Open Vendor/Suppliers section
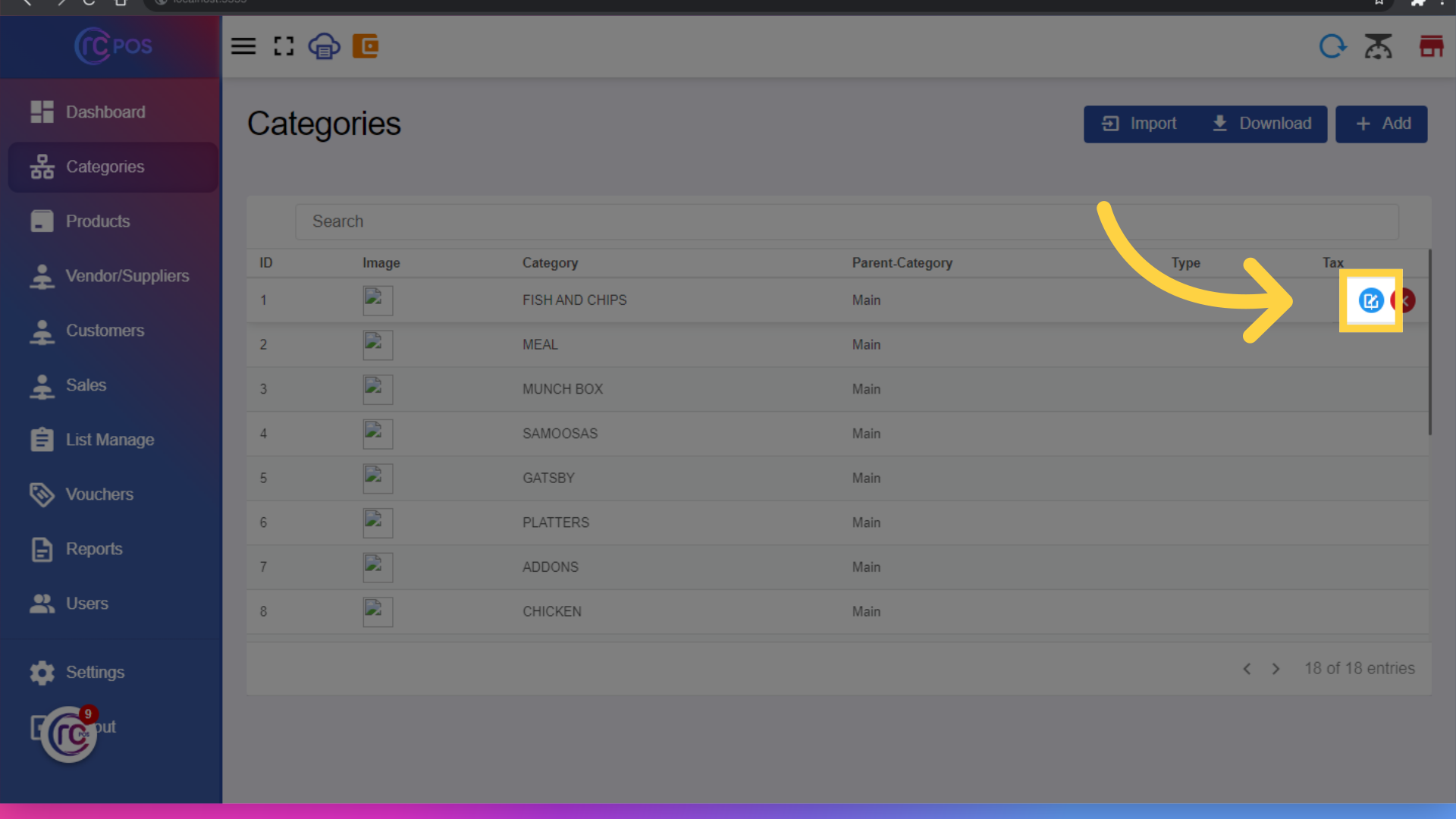The height and width of the screenshot is (819, 1456). pyautogui.click(x=113, y=276)
